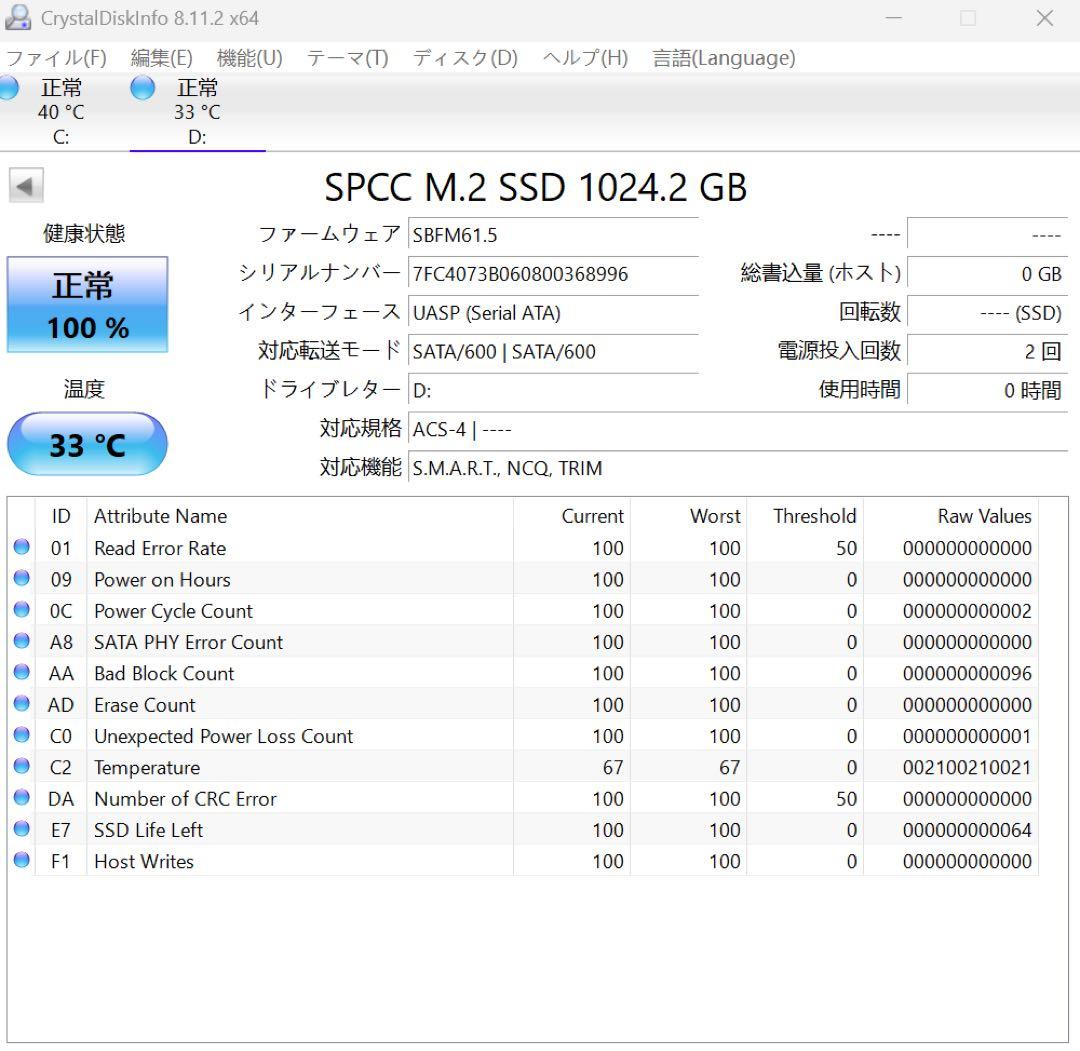Open the テーマ(T) menu
The width and height of the screenshot is (1080, 1051).
[348, 58]
